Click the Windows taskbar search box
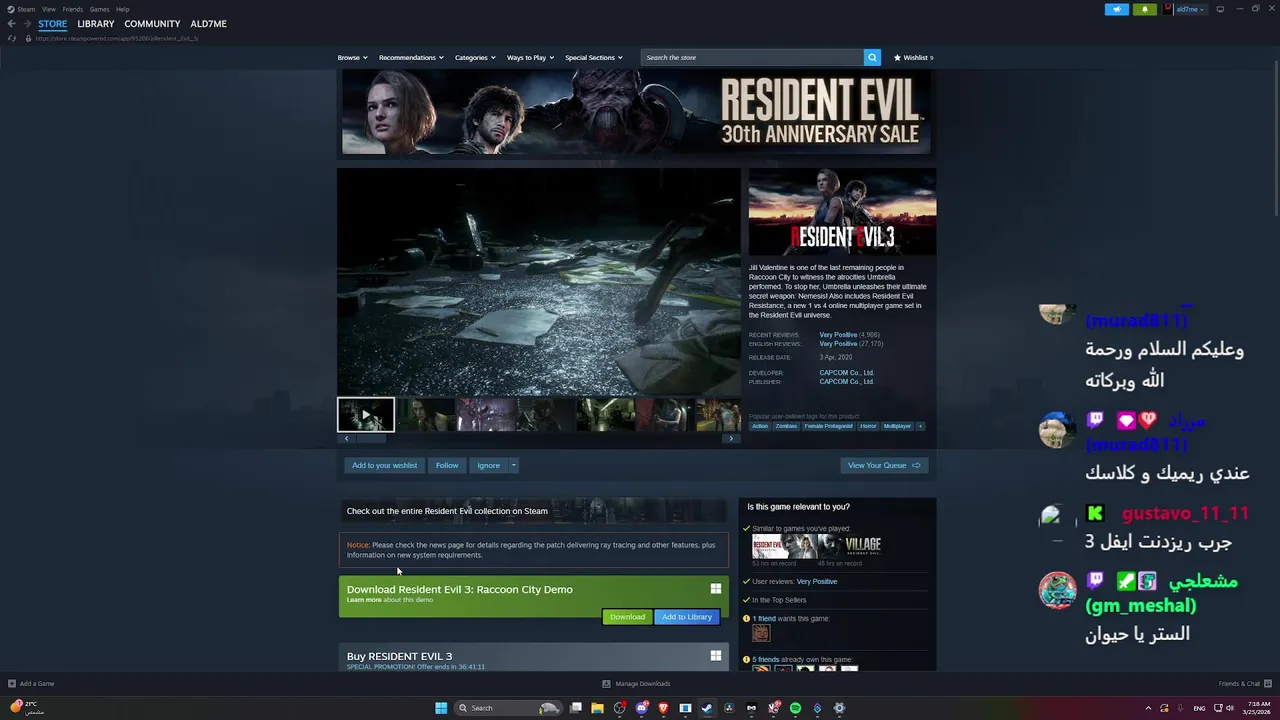This screenshot has width=1280, height=720. [x=506, y=708]
